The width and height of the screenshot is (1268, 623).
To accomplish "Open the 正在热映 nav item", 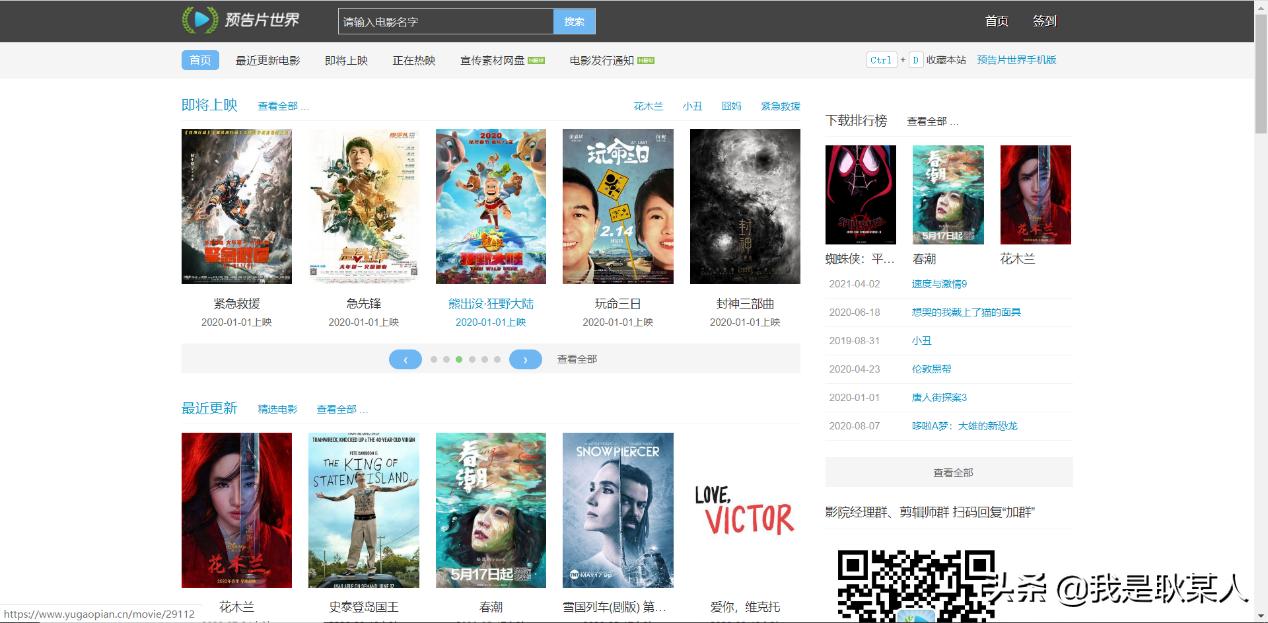I will (414, 60).
